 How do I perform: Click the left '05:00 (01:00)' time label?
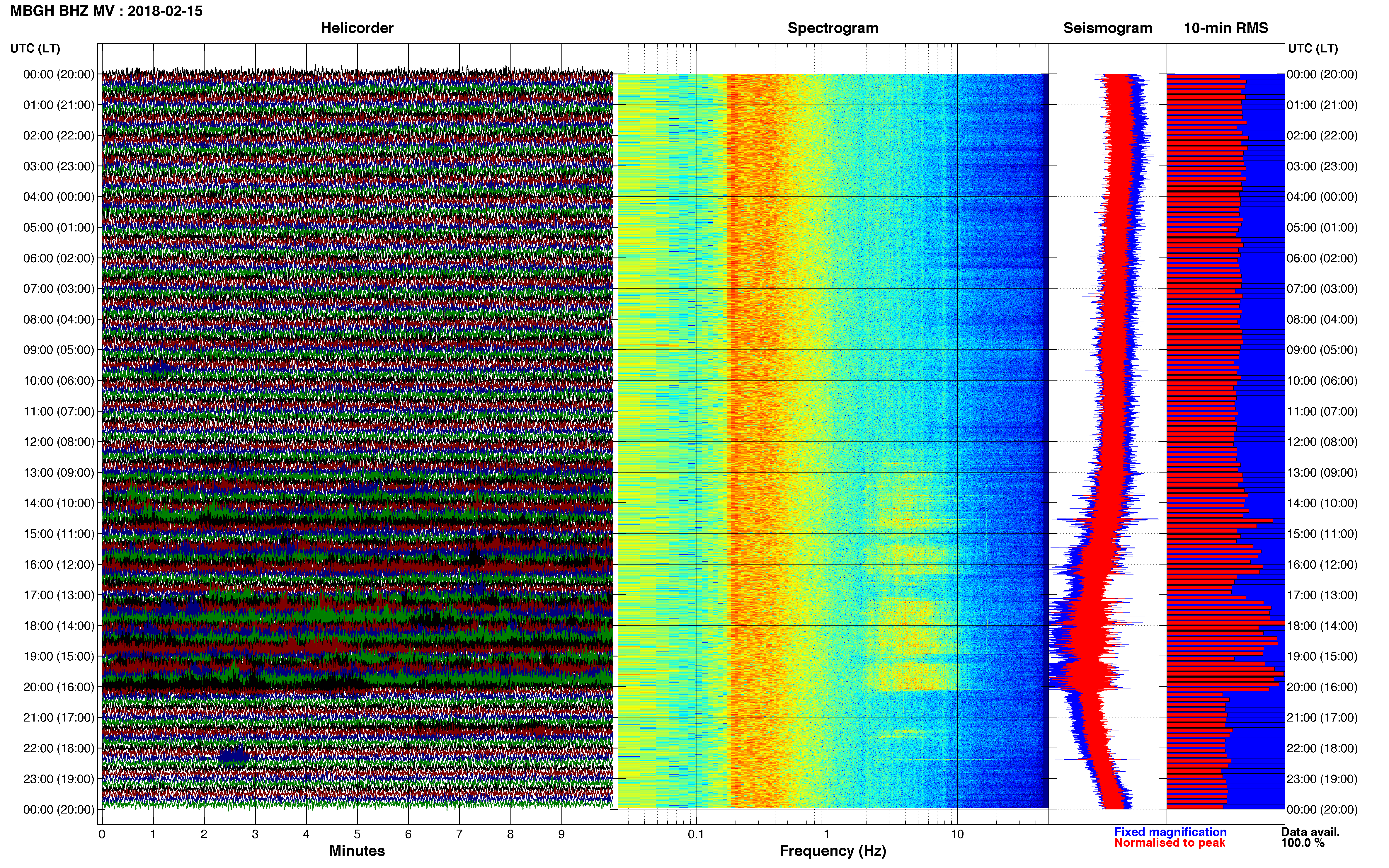[x=59, y=227]
